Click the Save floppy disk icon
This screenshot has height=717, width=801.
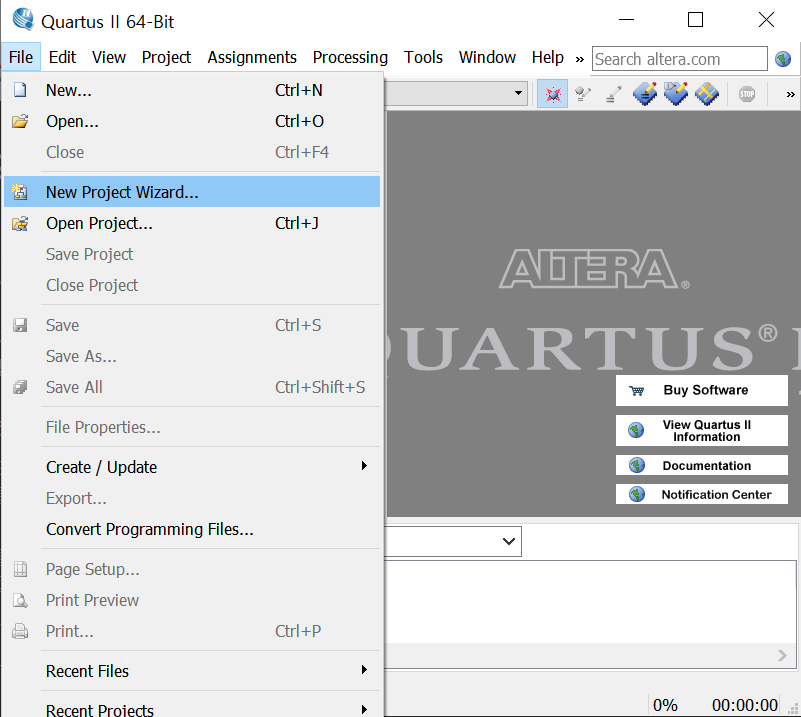click(x=20, y=325)
